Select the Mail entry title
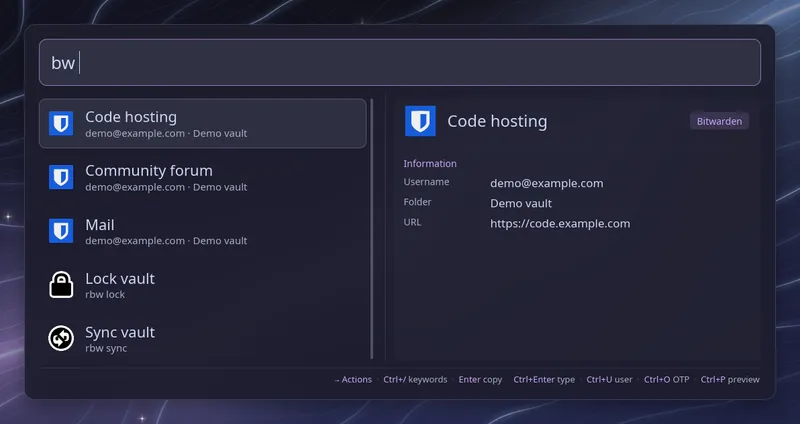 [100, 225]
